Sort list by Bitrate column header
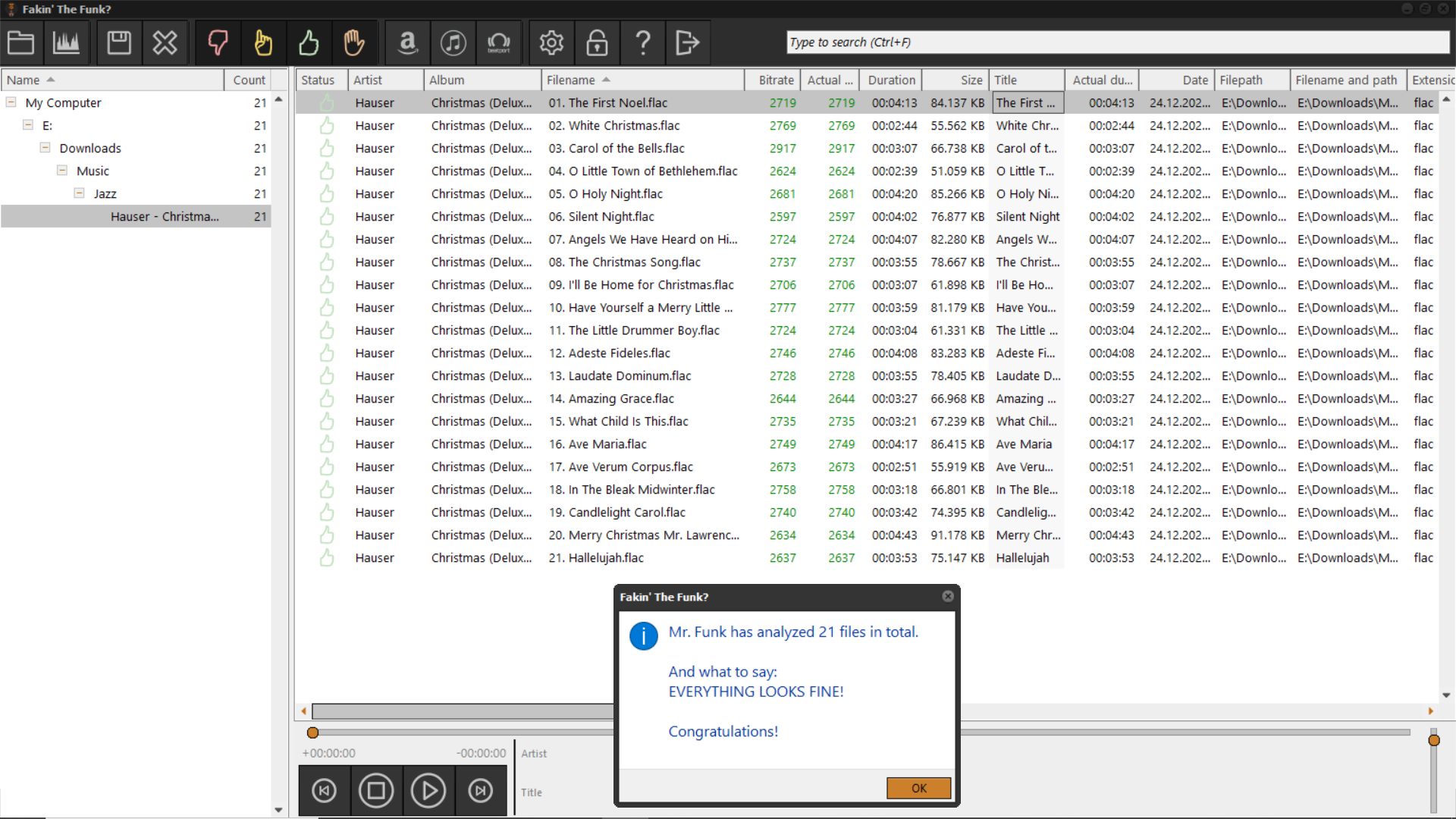This screenshot has width=1456, height=819. (x=776, y=80)
